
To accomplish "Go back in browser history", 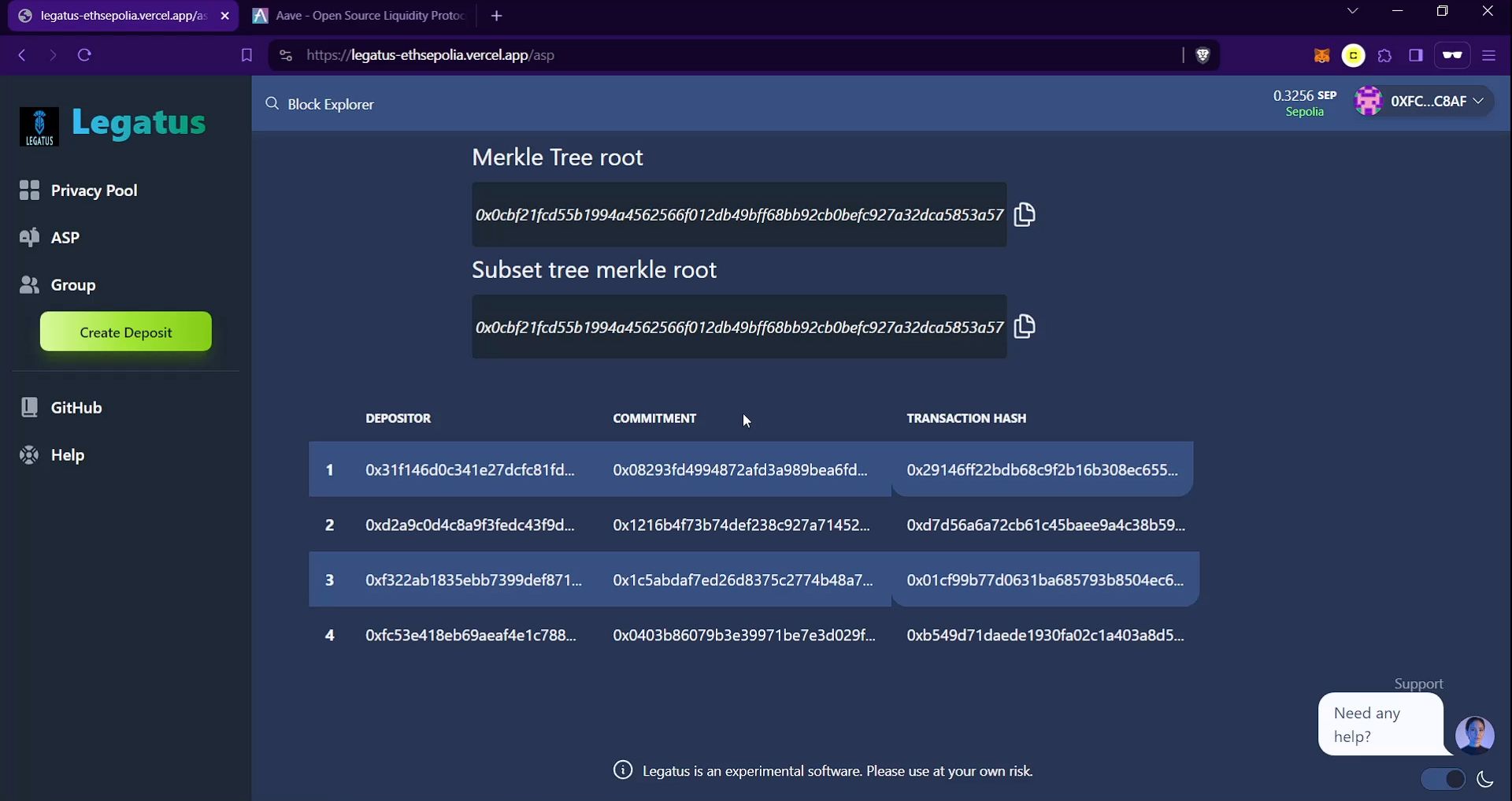I will (x=22, y=55).
